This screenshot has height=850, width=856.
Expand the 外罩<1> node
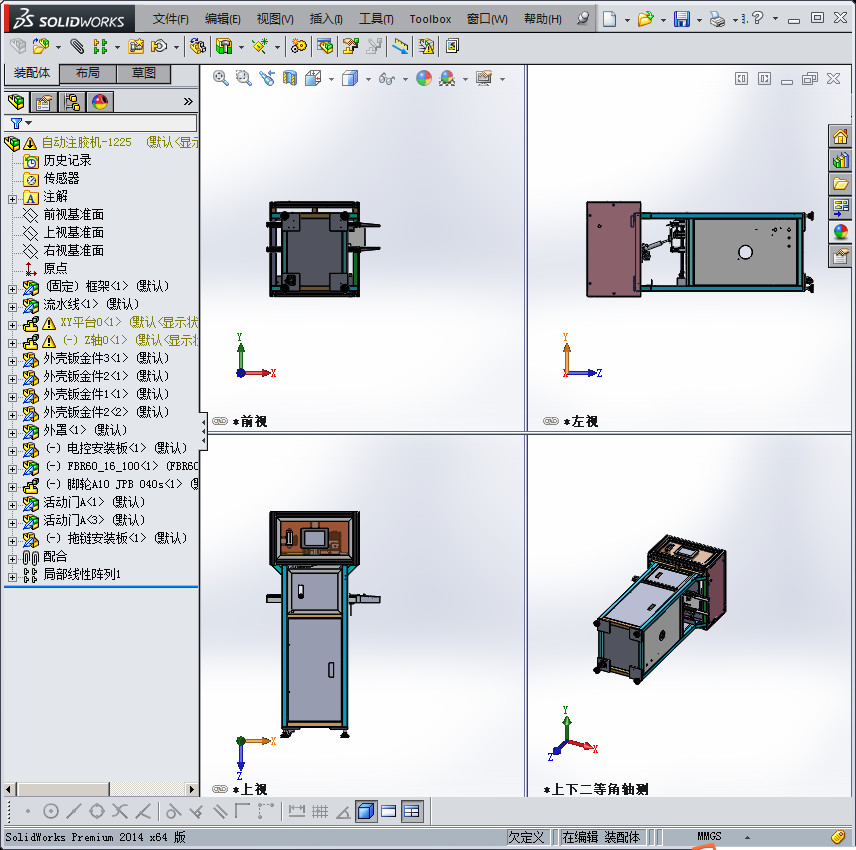coord(12,433)
